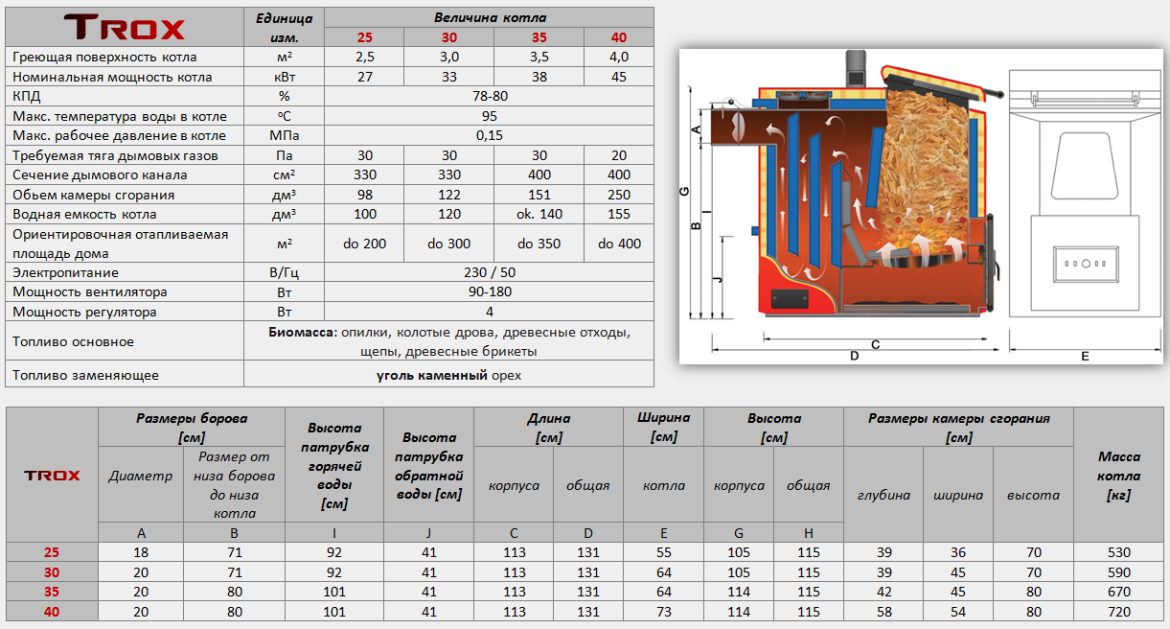Image resolution: width=1170 pixels, height=629 pixels.
Task: Select the unit cell "В/Гц"
Action: [284, 272]
